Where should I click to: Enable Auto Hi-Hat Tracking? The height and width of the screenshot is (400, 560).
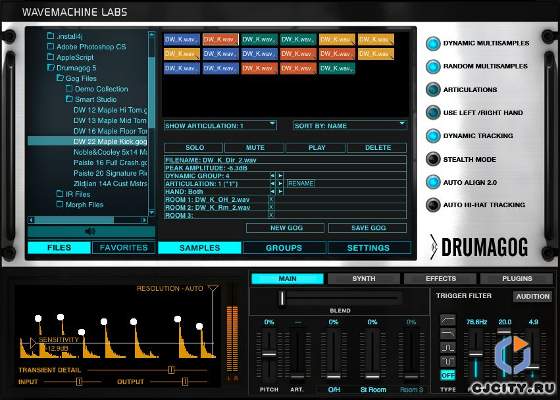pos(433,205)
